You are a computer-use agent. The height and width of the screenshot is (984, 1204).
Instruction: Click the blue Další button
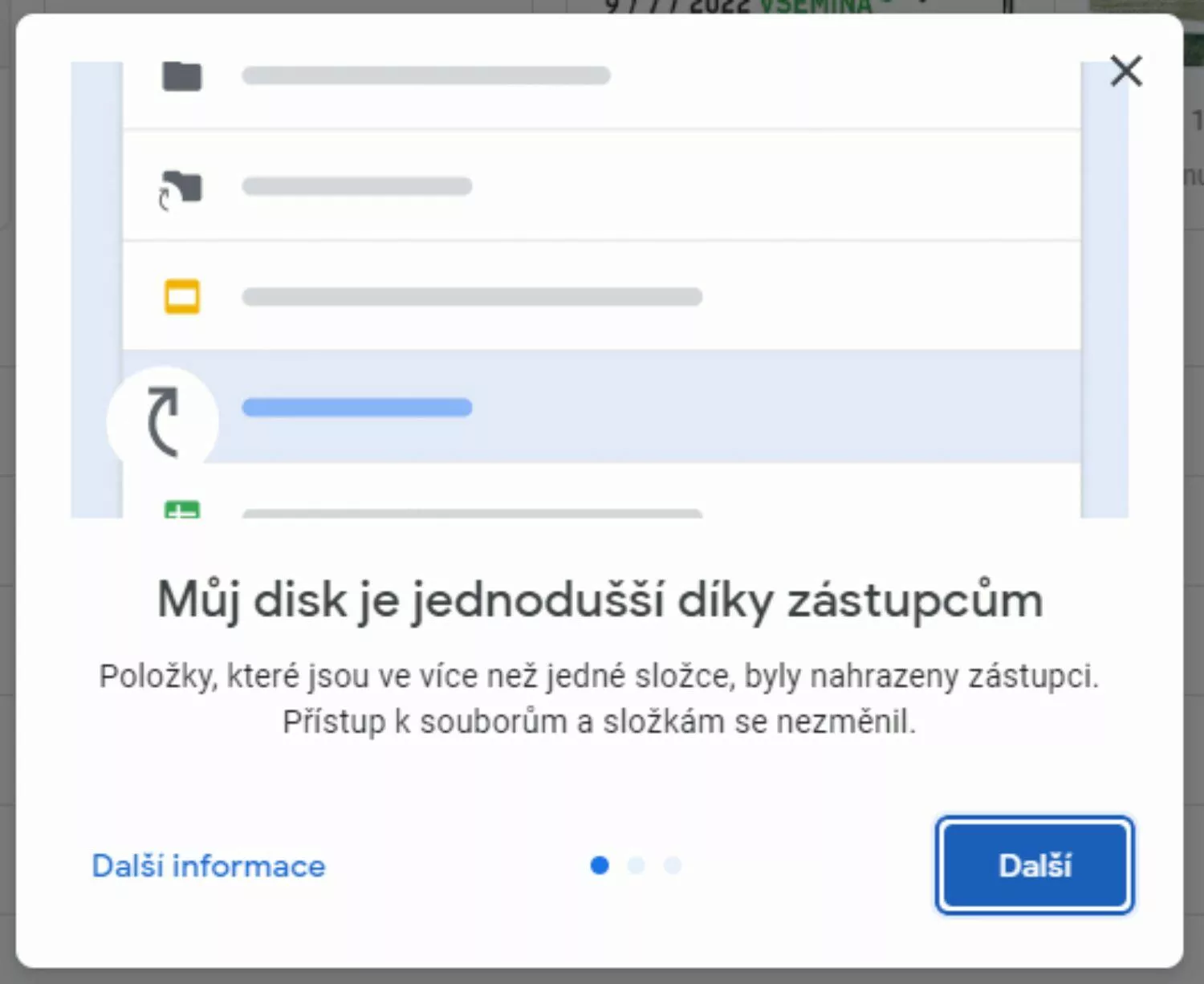[1035, 865]
